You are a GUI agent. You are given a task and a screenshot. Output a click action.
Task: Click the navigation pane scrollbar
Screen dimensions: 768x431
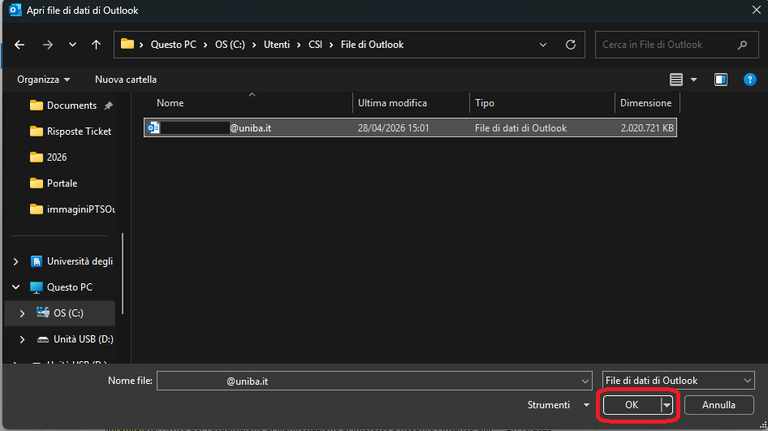click(122, 273)
